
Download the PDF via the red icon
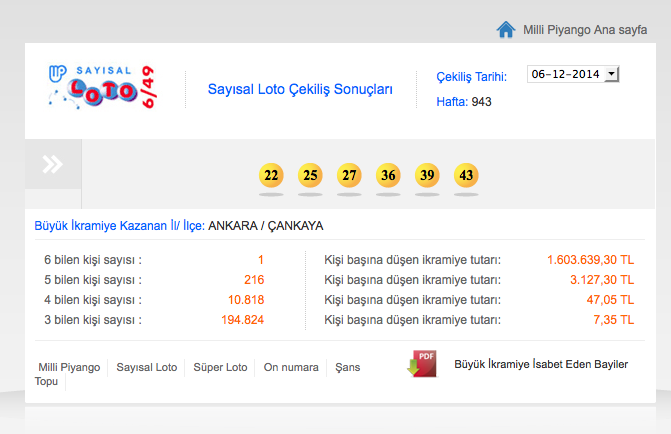coord(422,364)
